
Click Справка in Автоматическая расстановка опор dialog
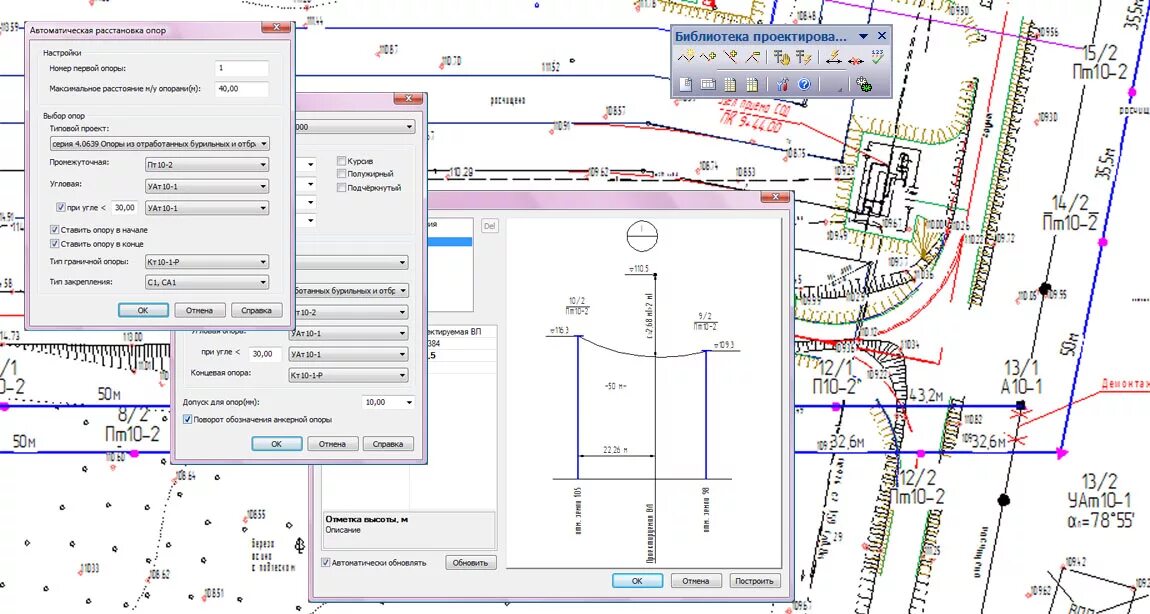(x=257, y=310)
